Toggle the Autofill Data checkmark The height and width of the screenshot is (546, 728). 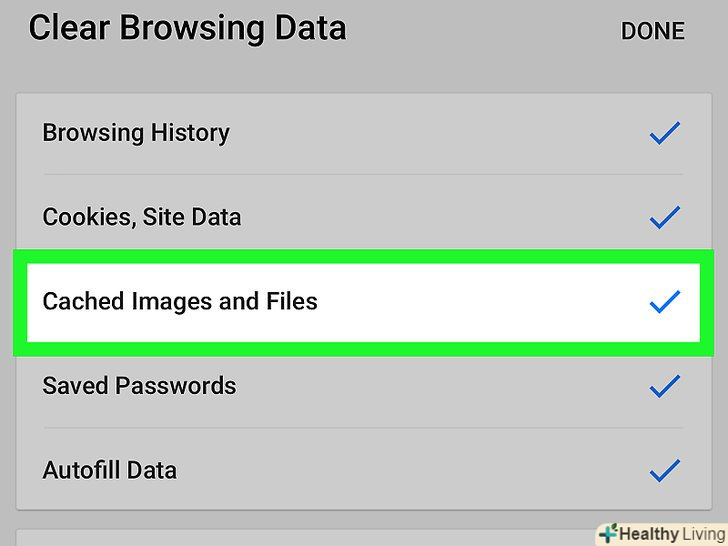pos(664,470)
